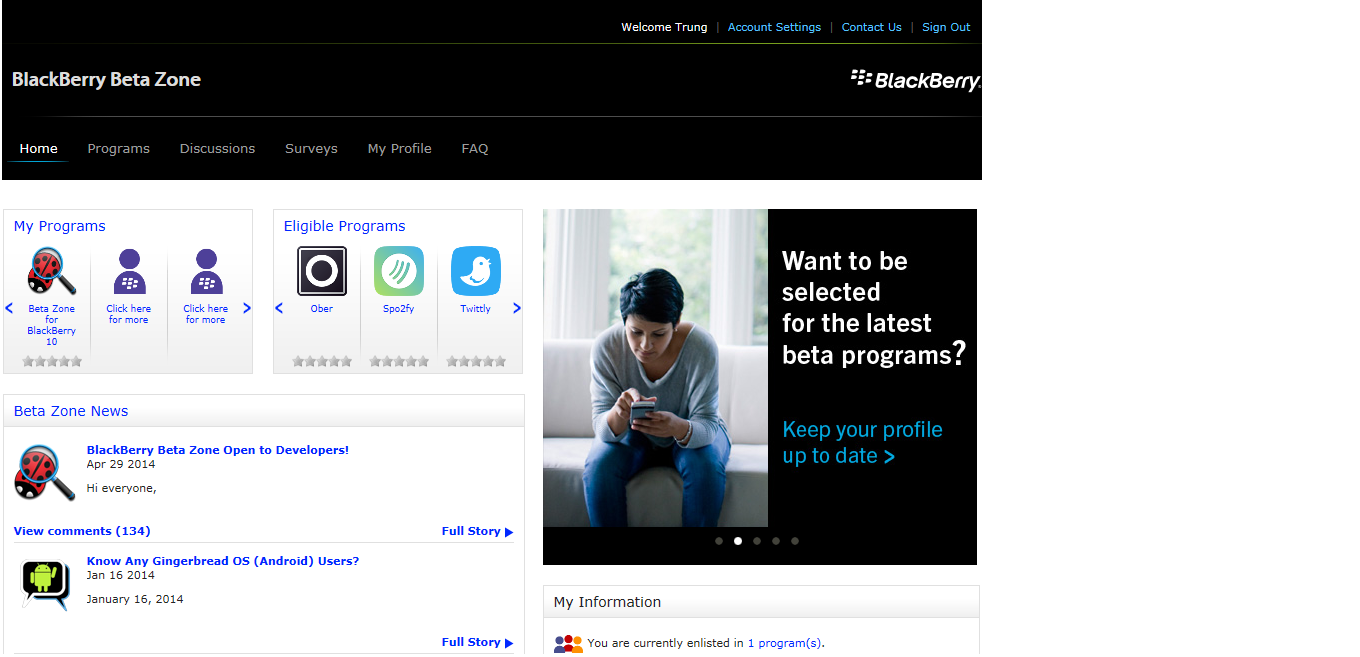Rate the Twittly program with stars

(476, 361)
